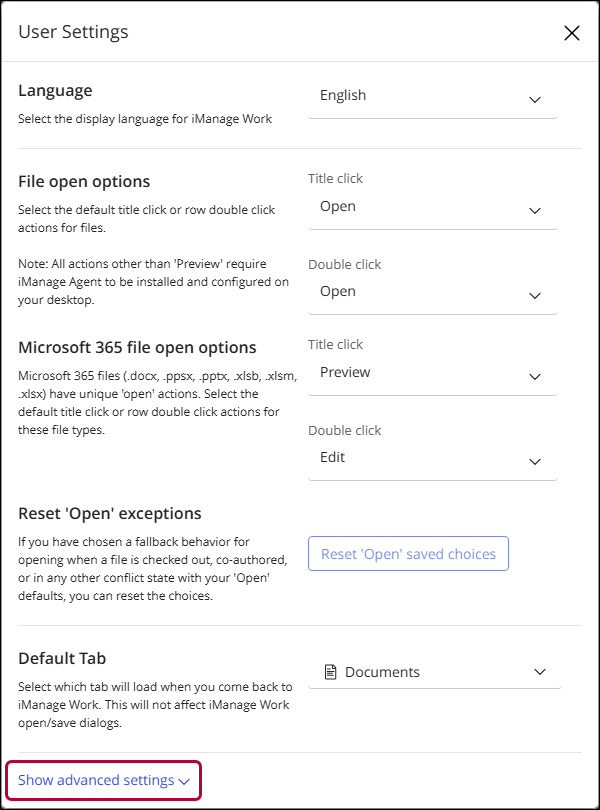Click the 'Select which tab will load' description

(x=155, y=705)
